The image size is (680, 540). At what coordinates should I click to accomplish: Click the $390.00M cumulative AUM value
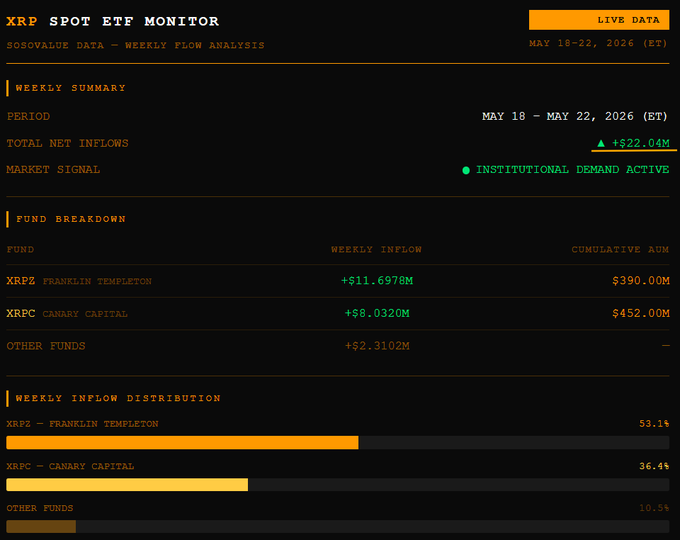(x=641, y=281)
